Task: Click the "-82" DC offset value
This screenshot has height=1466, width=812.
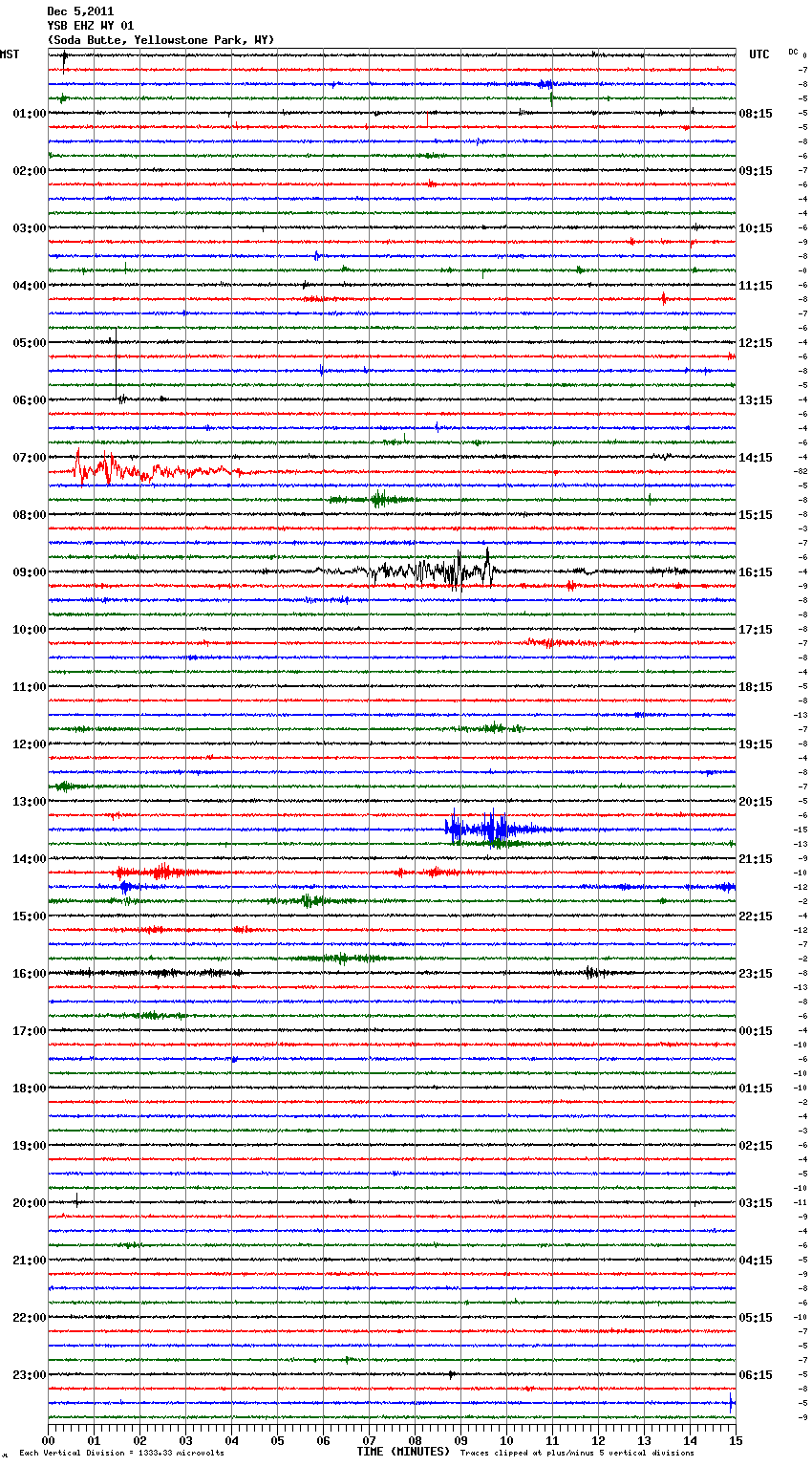Action: click(801, 471)
